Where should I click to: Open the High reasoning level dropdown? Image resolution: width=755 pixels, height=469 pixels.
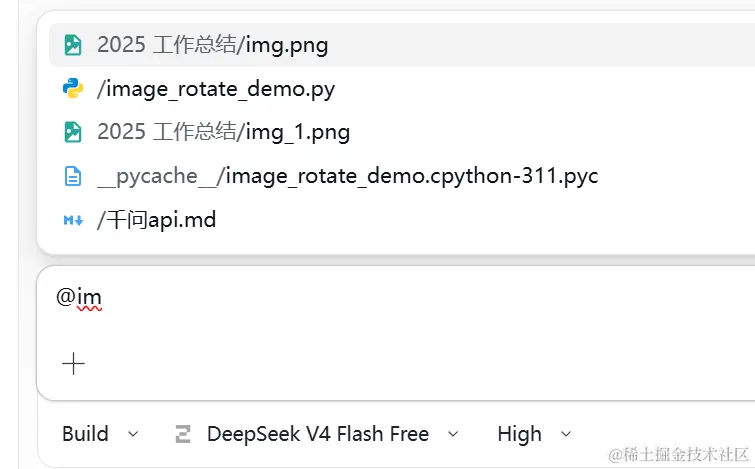tap(534, 434)
